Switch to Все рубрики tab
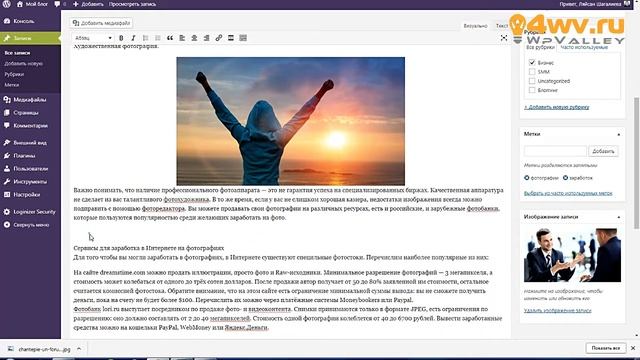 pos(540,47)
